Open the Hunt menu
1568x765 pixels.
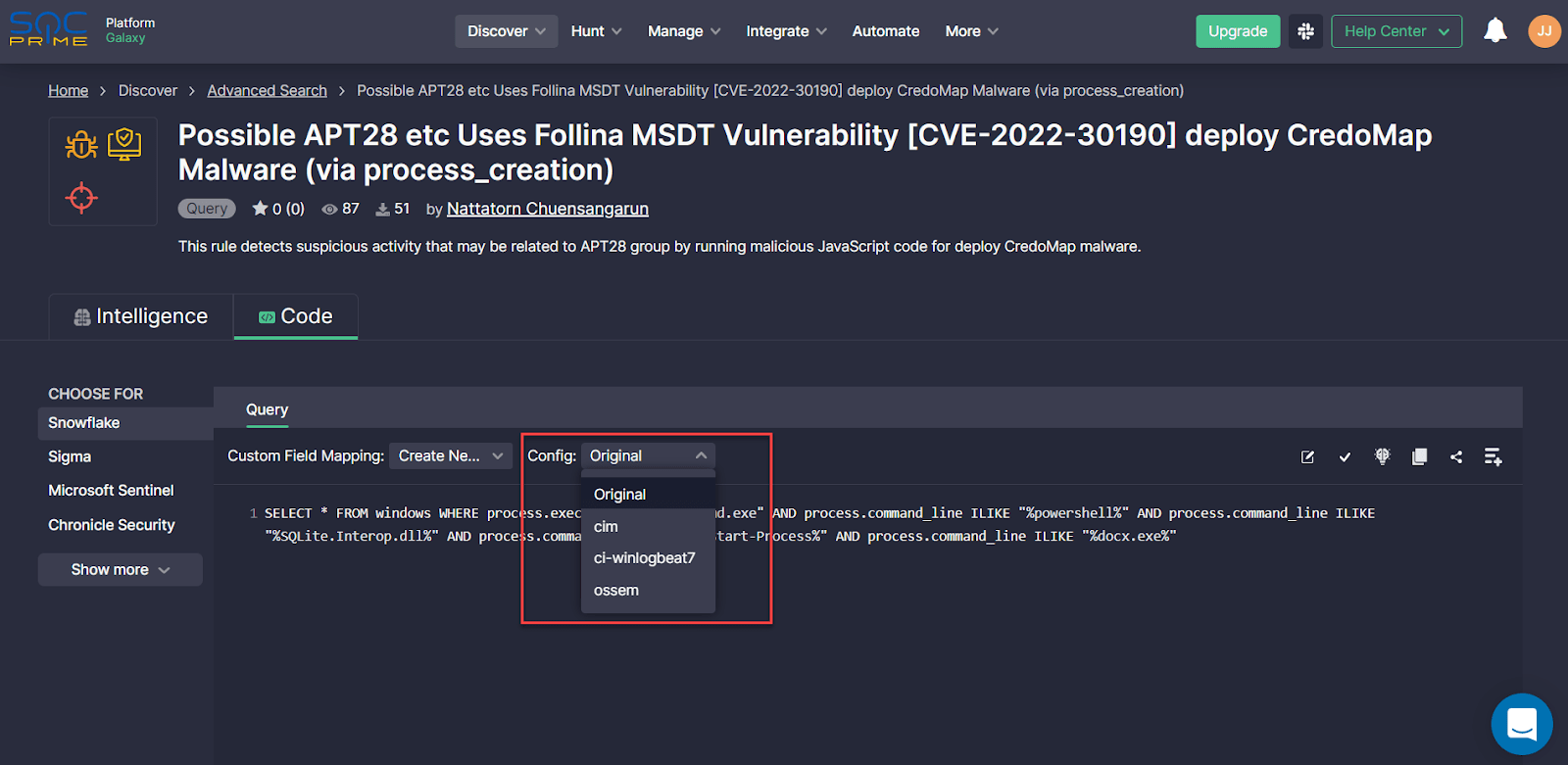[x=596, y=31]
